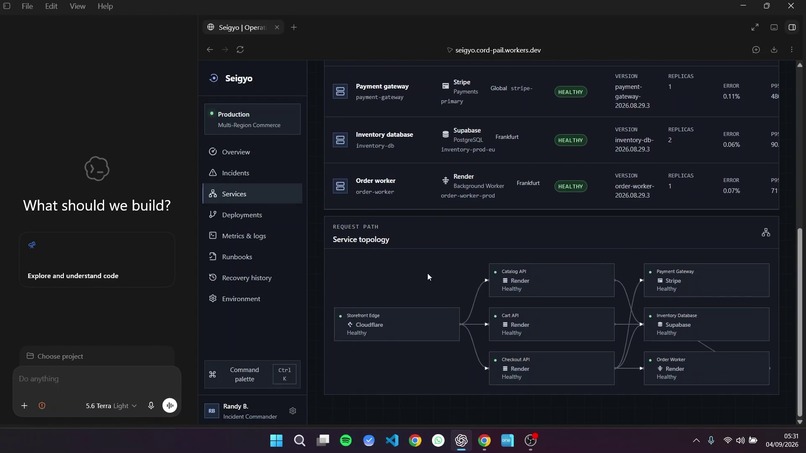This screenshot has height=453, width=806.
Task: Click the Inventory database service icon
Action: pyautogui.click(x=340, y=140)
